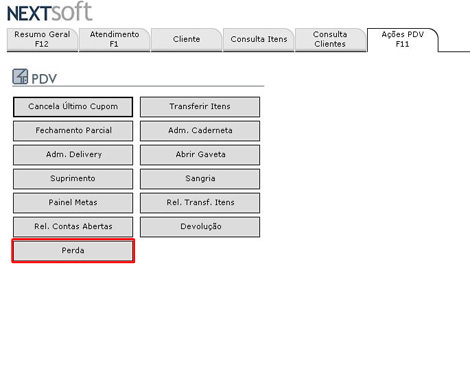Image resolution: width=470 pixels, height=369 pixels.
Task: Open Adm. Caderneta
Action: point(200,131)
